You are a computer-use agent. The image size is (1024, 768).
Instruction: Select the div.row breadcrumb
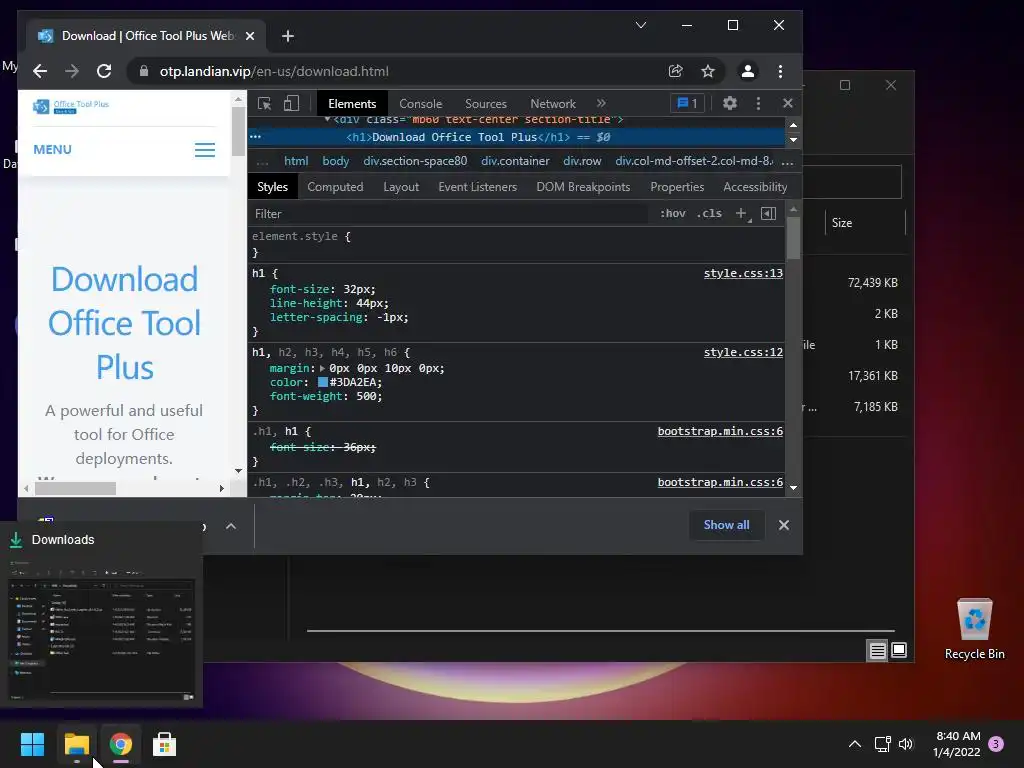tap(582, 161)
